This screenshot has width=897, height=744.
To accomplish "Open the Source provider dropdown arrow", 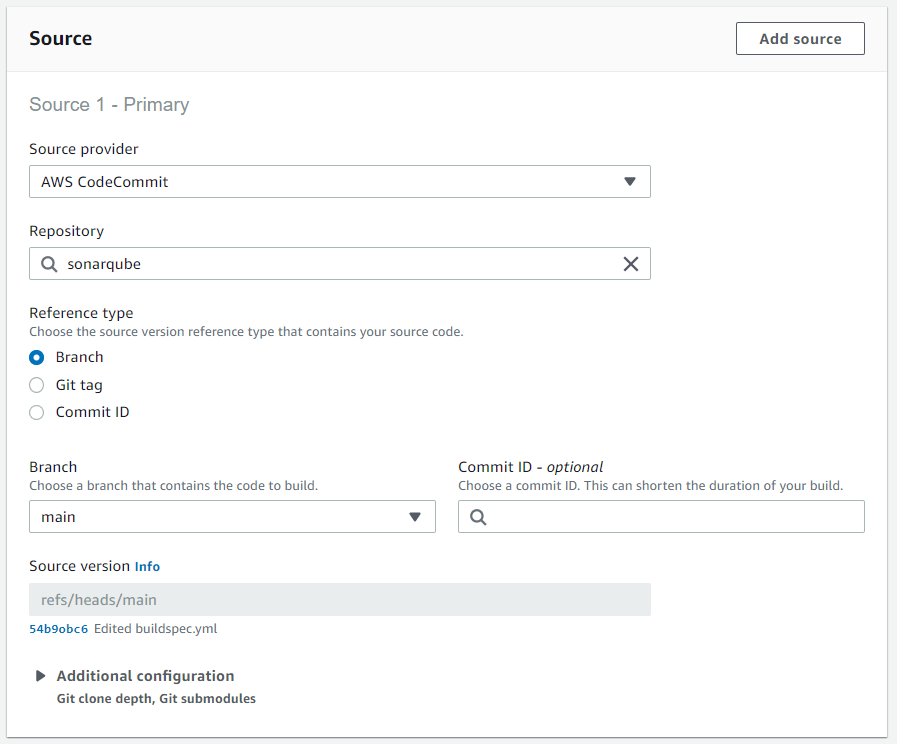I will (630, 181).
